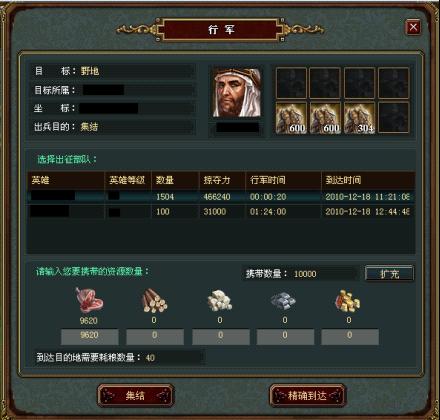
Task: Select the hero row with 1504 troops
Action: pos(221,197)
